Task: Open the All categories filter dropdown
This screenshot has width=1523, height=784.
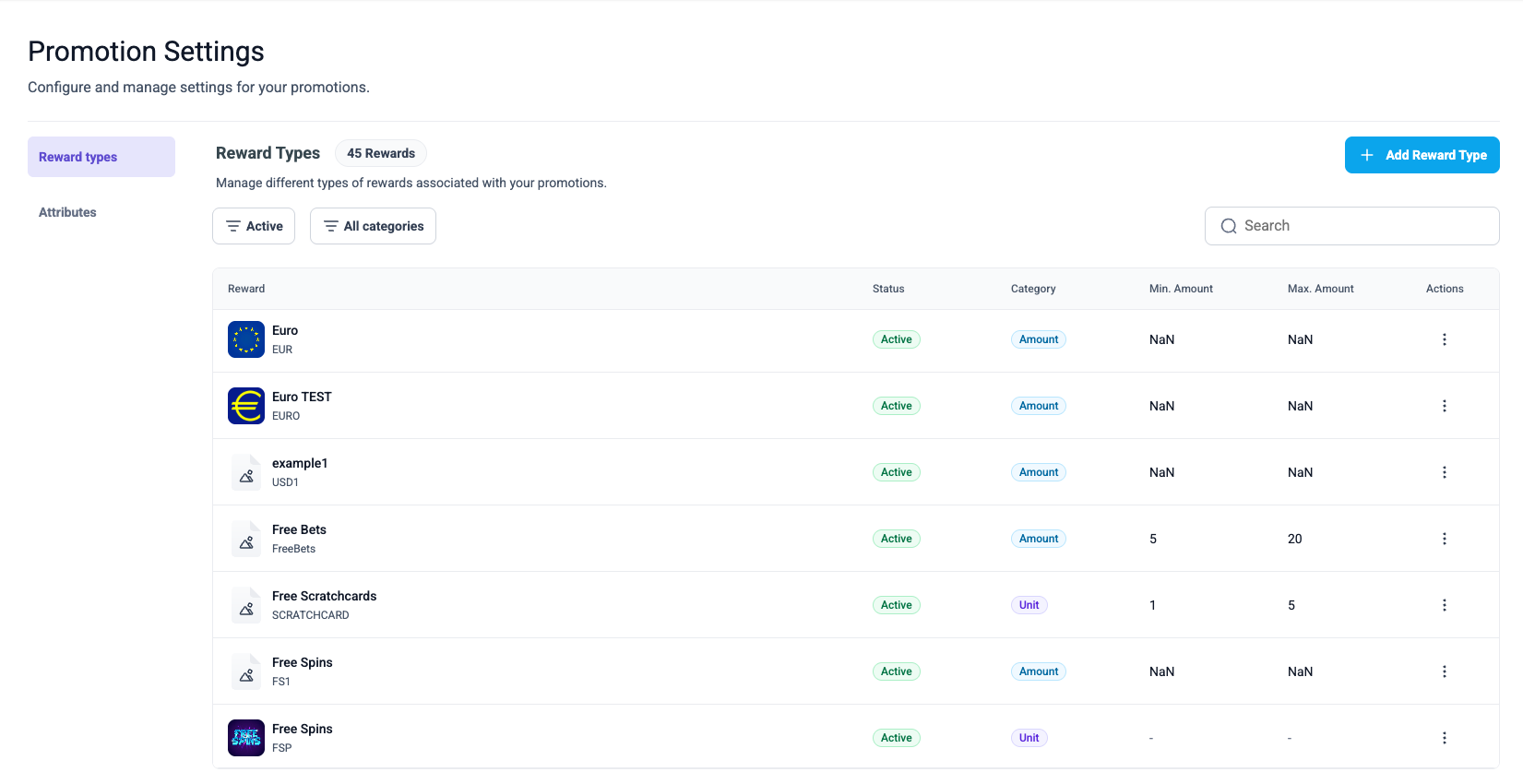Action: pyautogui.click(x=373, y=226)
